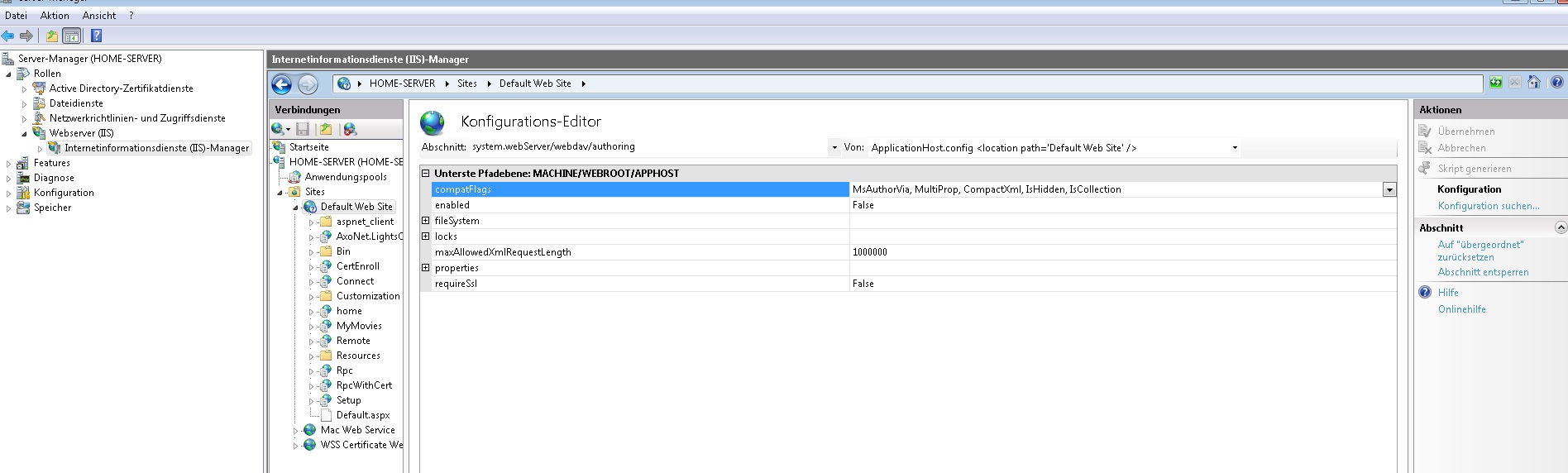Select the maxAllowedXmlRequestLength value field
The width and height of the screenshot is (1568, 473).
click(x=1121, y=252)
